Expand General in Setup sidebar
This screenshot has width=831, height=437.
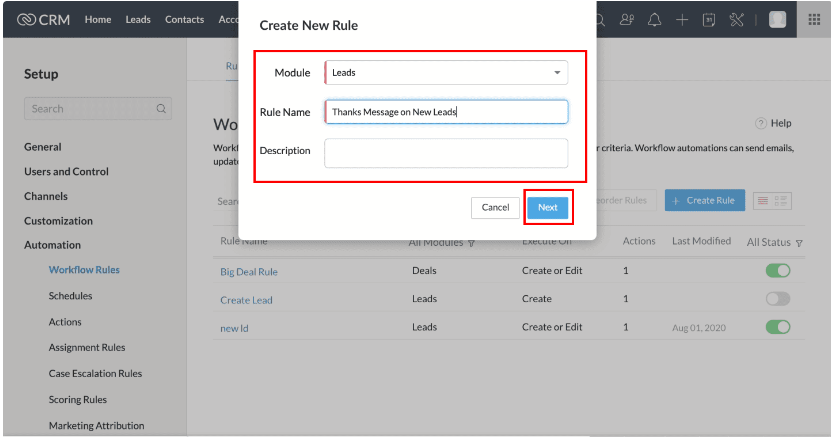pos(42,147)
